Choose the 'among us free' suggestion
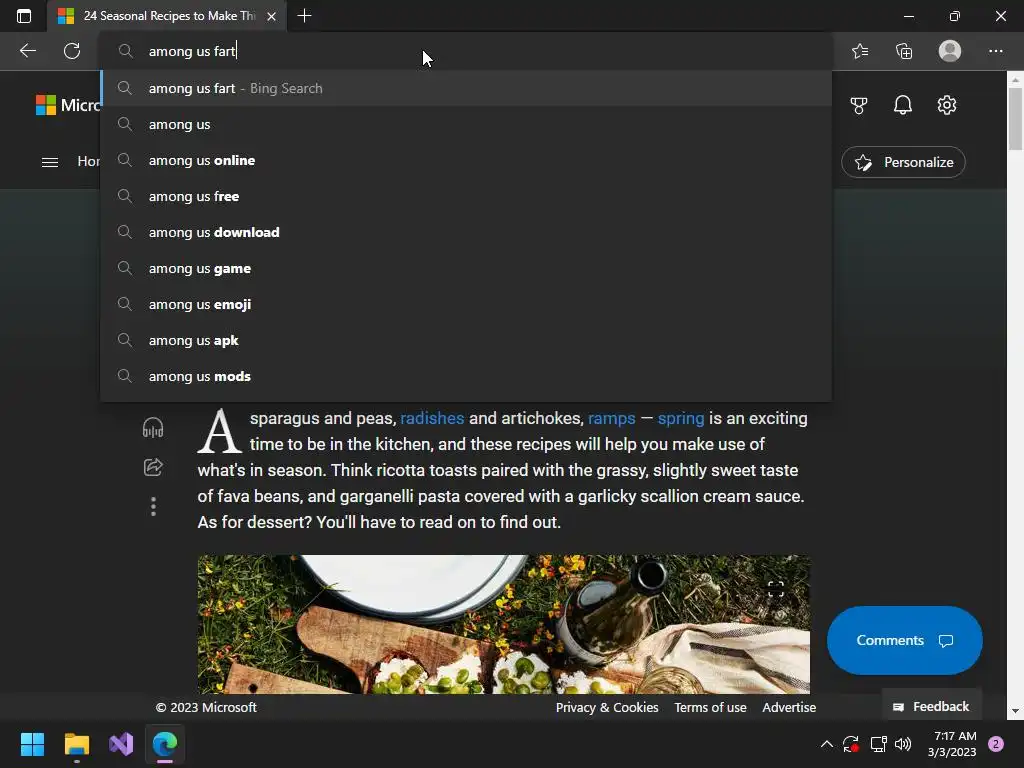Image resolution: width=1024 pixels, height=768 pixels. 466,196
